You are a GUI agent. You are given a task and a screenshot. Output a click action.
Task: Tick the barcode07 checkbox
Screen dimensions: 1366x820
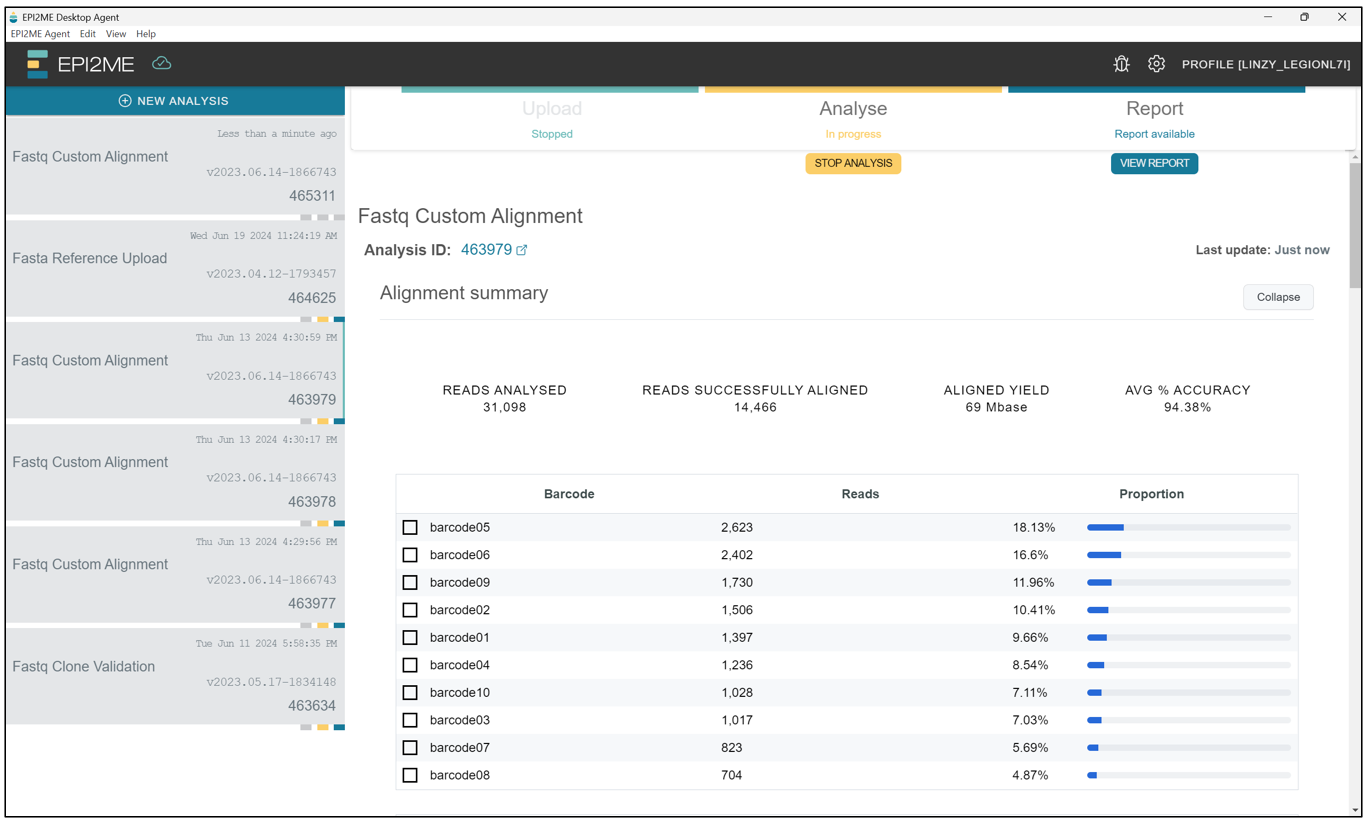pos(410,747)
